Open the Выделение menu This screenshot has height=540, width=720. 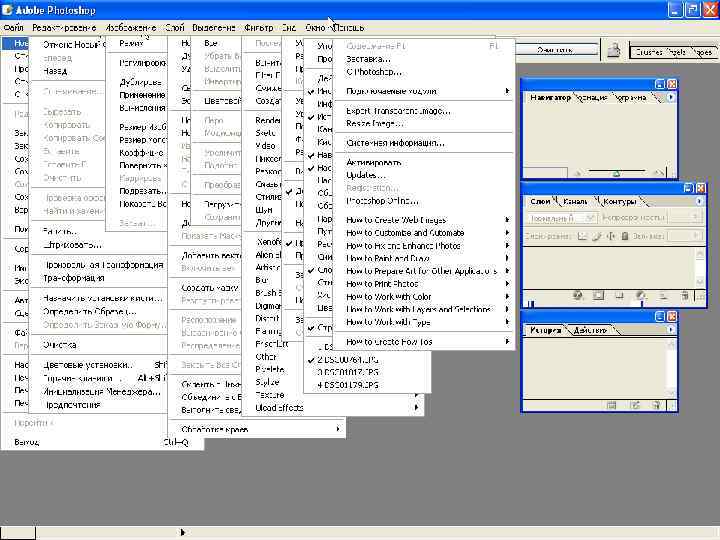214,28
